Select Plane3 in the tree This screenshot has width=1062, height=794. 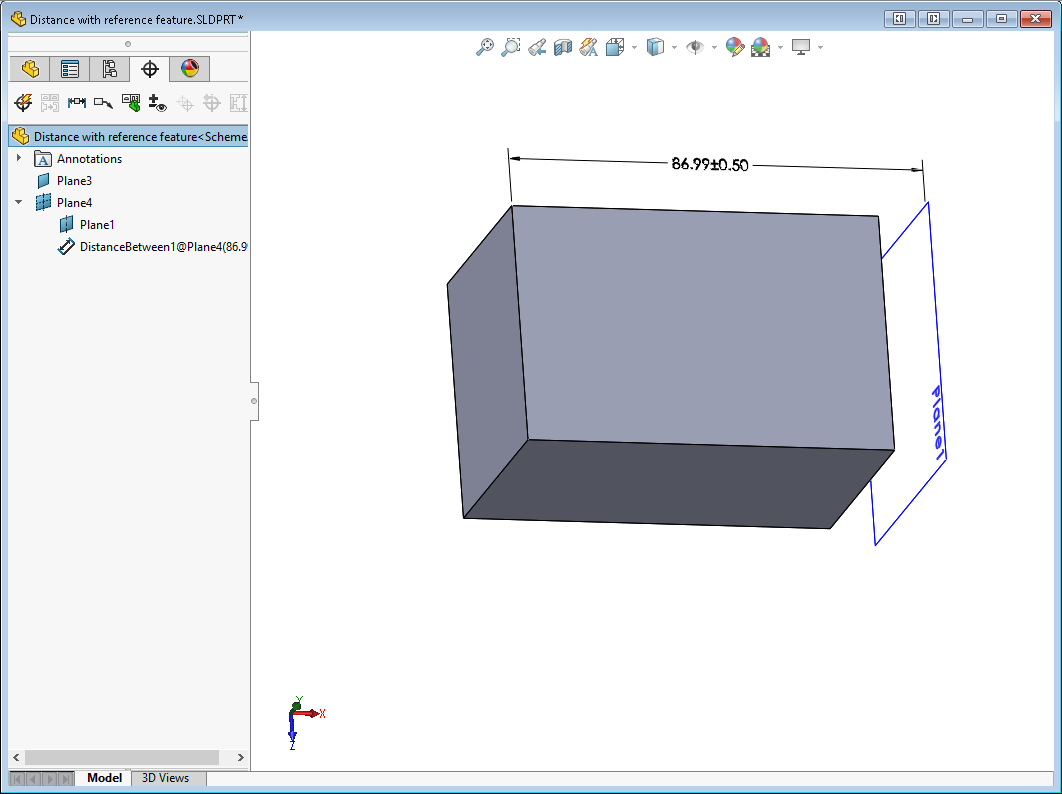coord(74,181)
